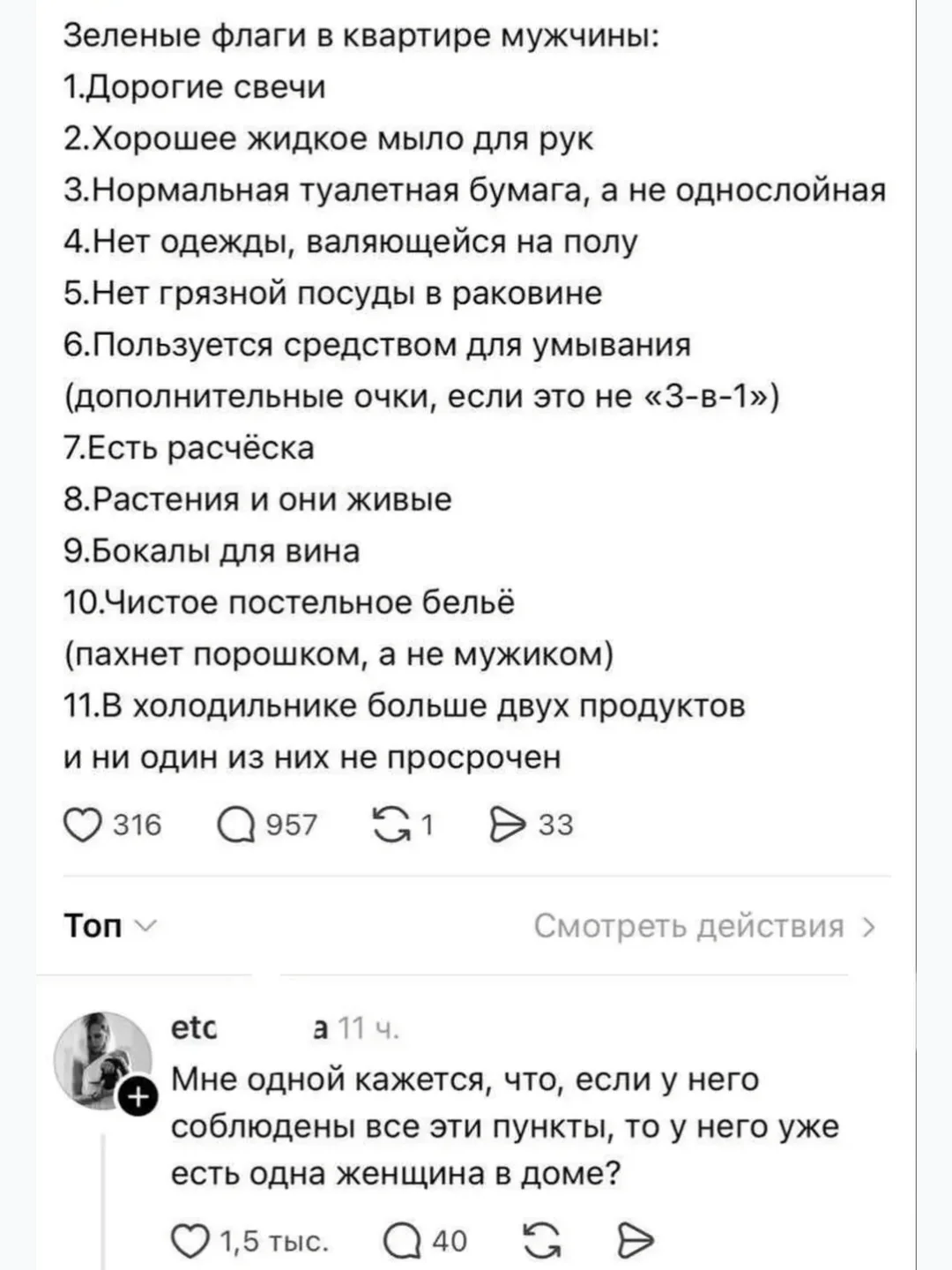952x1270 pixels.
Task: Reply to the etc comment via bubble icon
Action: tap(402, 1241)
